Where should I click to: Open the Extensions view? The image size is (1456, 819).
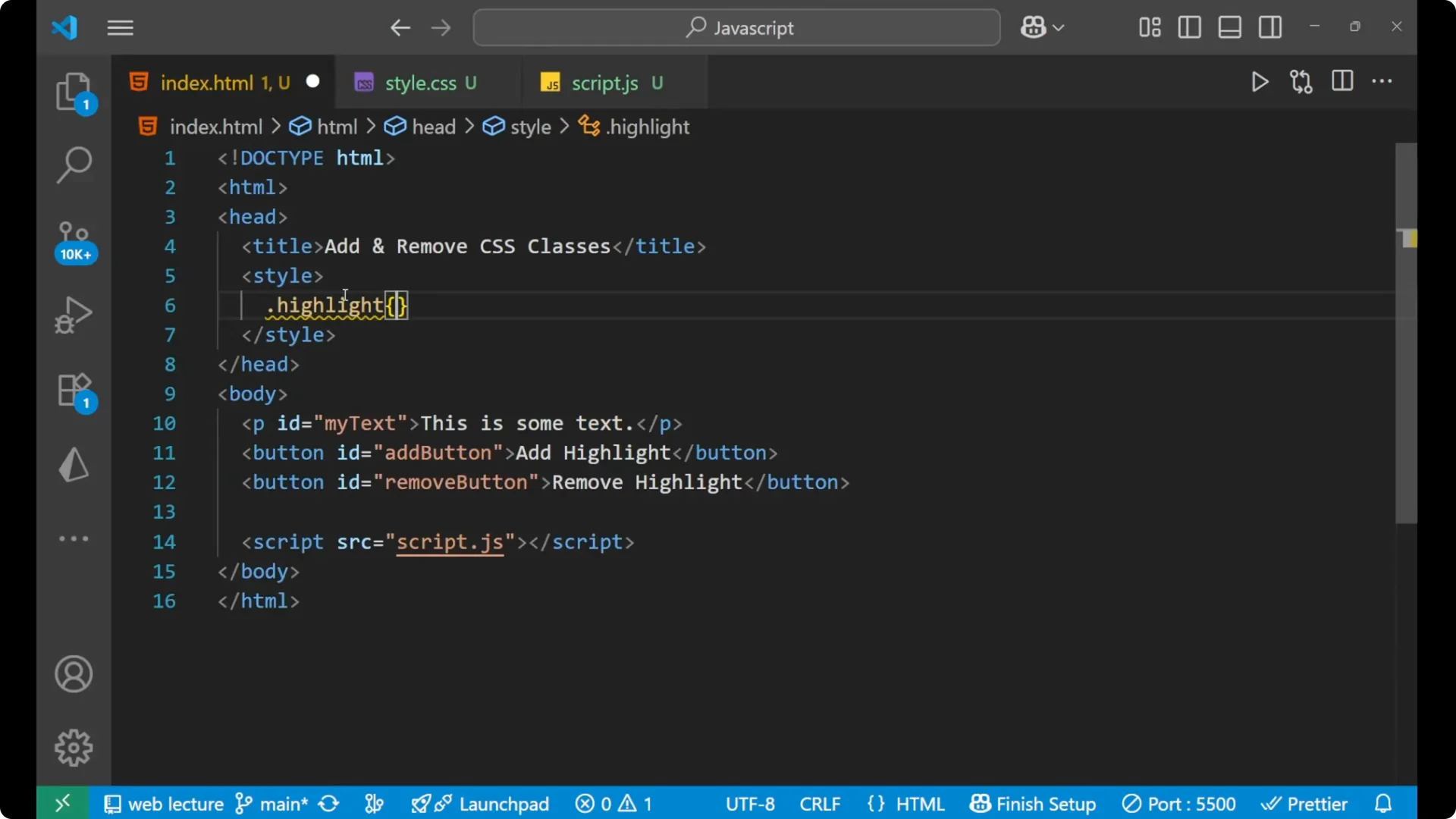pyautogui.click(x=74, y=390)
